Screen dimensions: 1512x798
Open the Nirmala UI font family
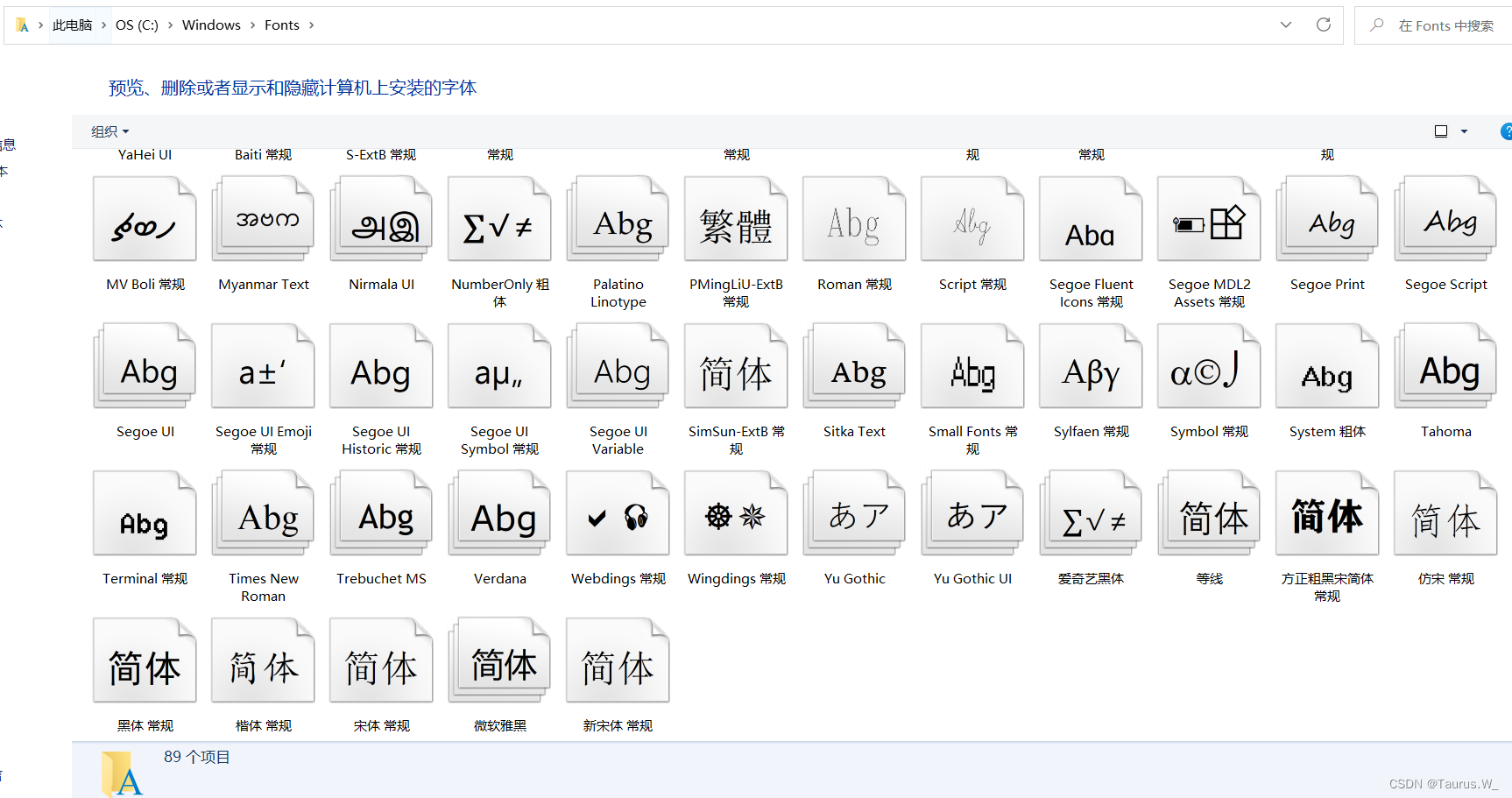coord(381,219)
